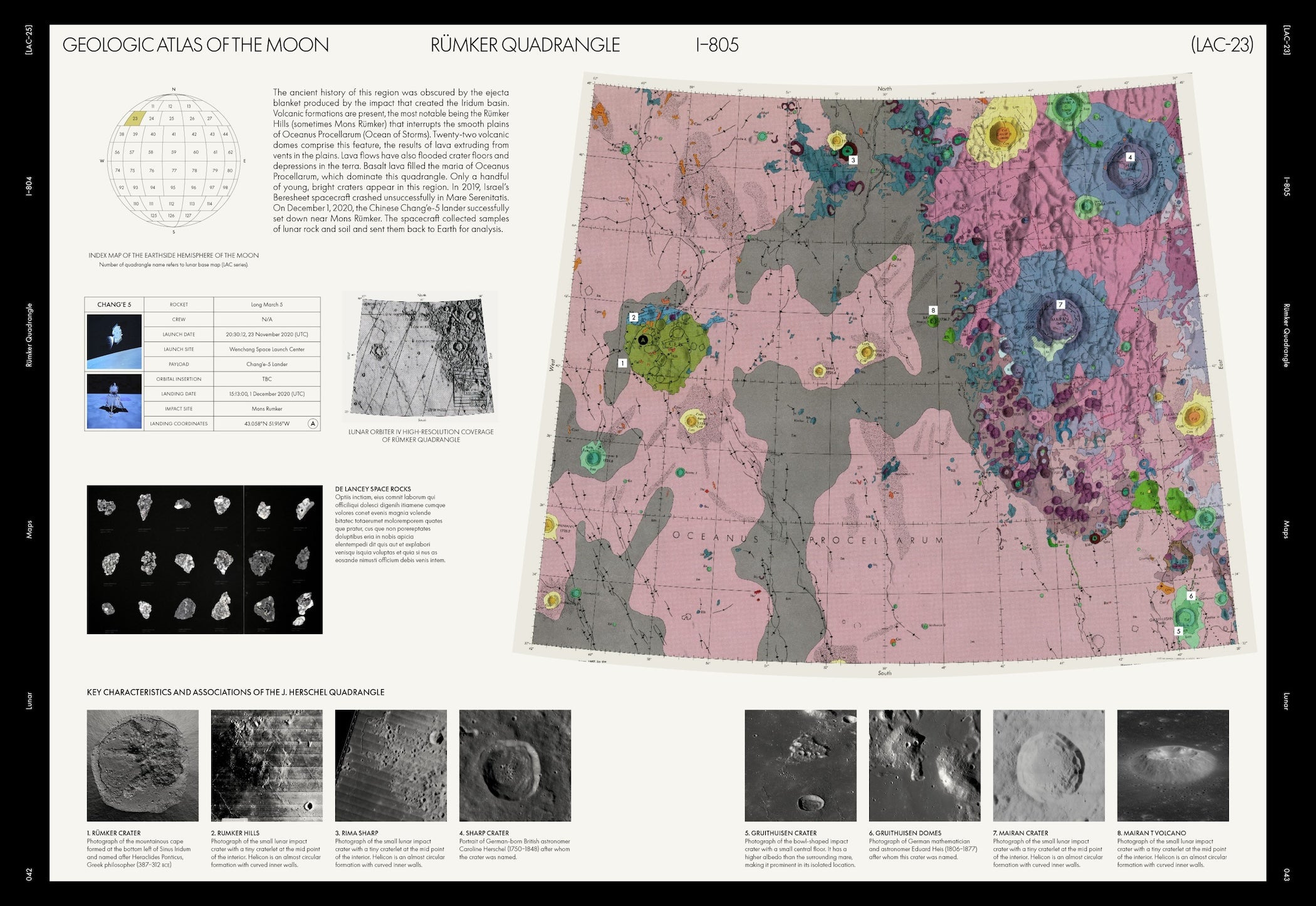Click the circled A beside landing coordinates
This screenshot has width=1316, height=906.
(313, 424)
